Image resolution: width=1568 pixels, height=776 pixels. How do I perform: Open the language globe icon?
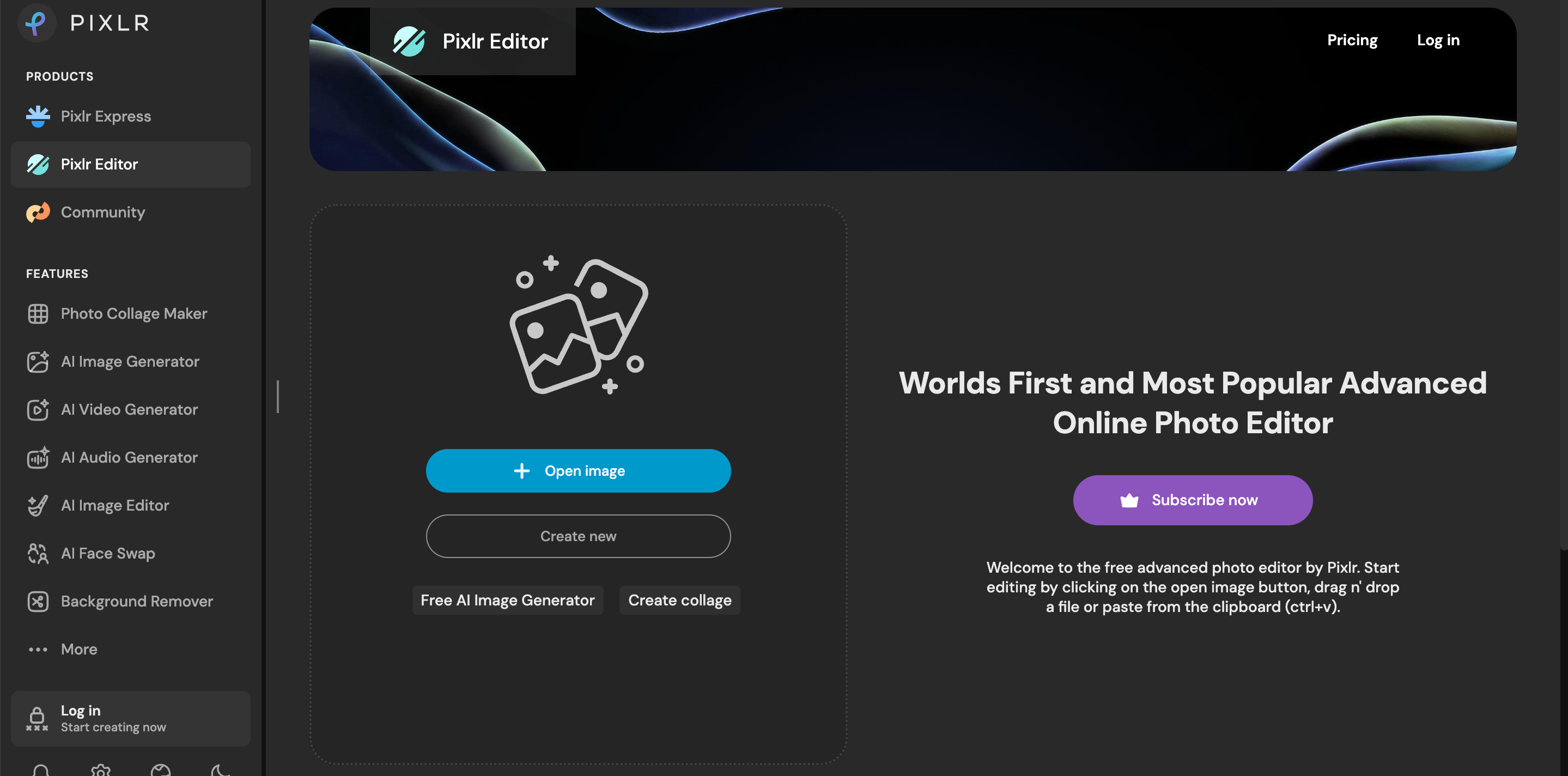click(x=161, y=770)
